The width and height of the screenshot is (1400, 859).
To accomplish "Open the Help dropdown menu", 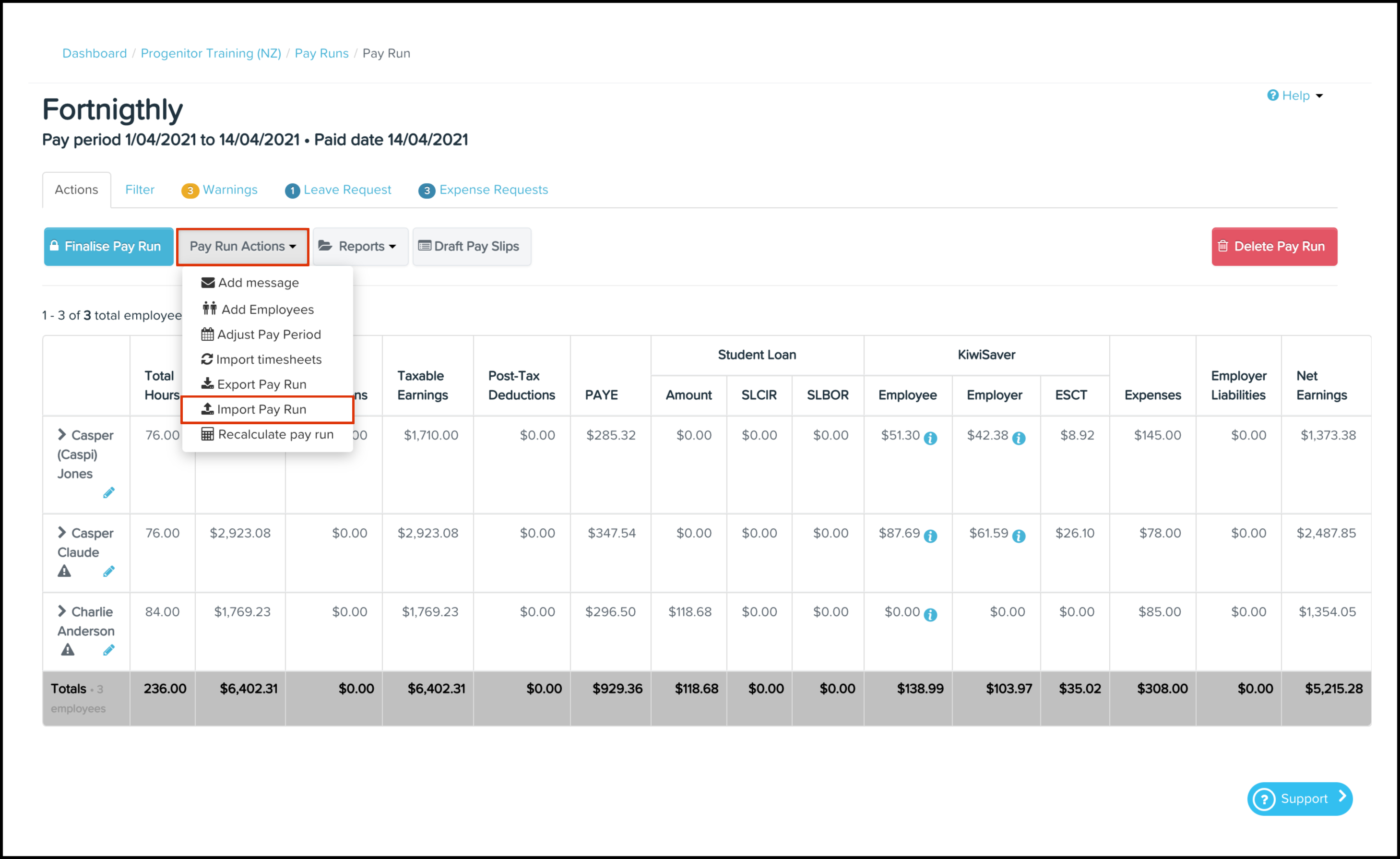I will coord(1295,95).
